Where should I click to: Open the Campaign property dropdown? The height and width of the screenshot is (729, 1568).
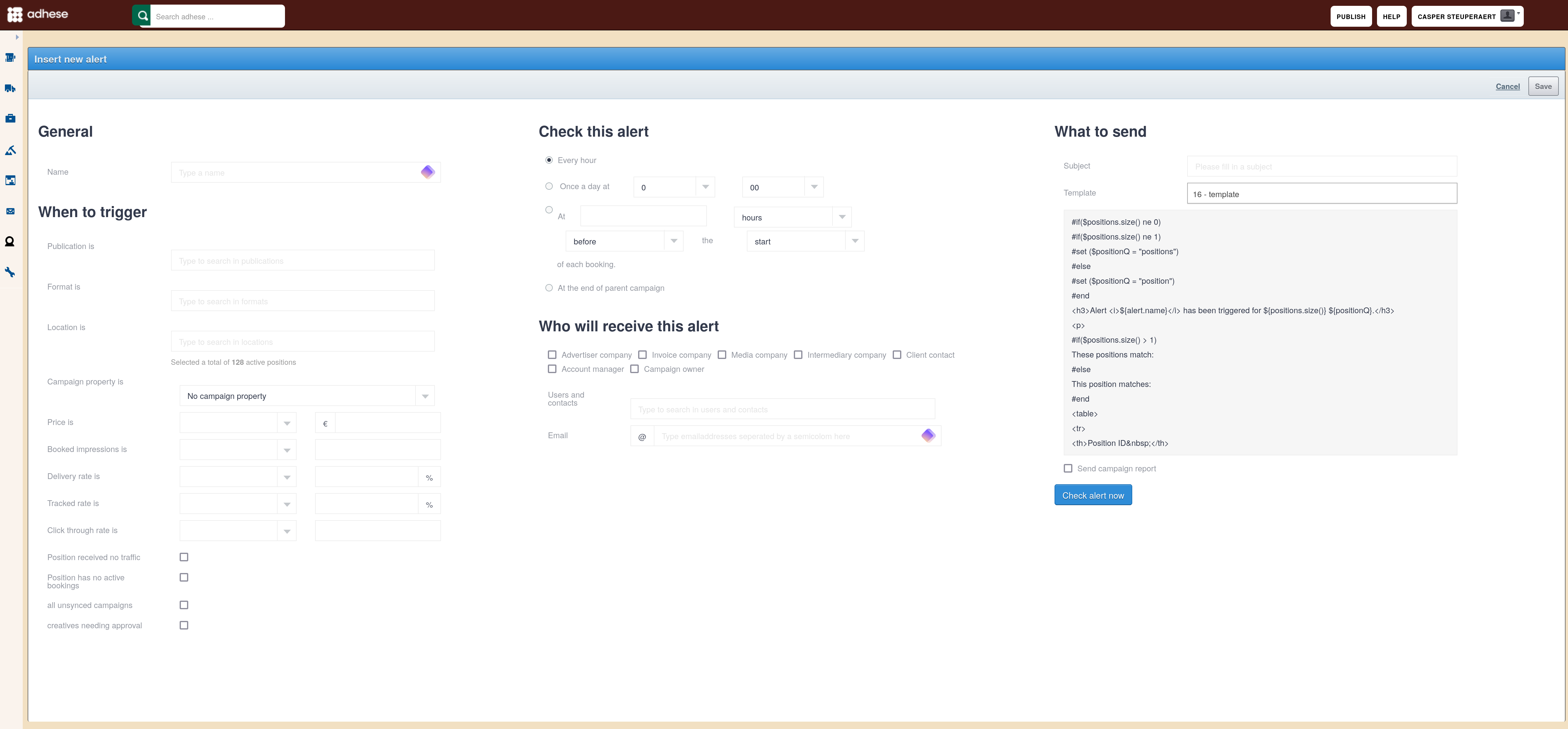(307, 396)
